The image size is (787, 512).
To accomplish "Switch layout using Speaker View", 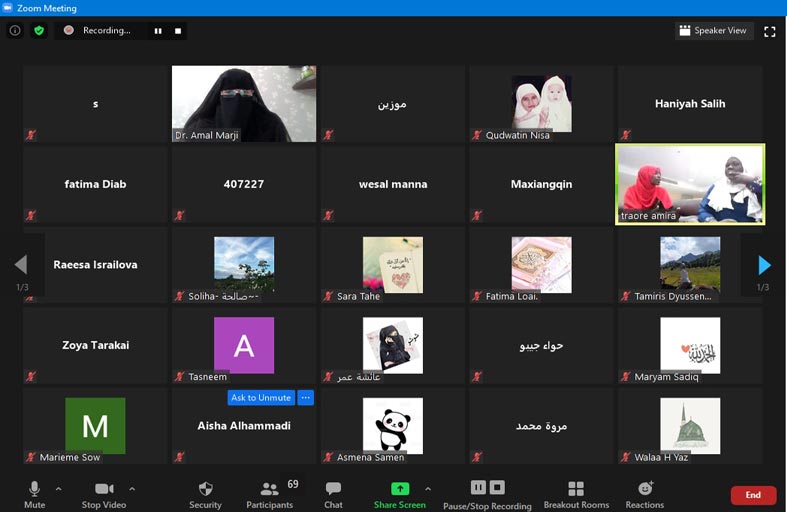I will (x=714, y=31).
